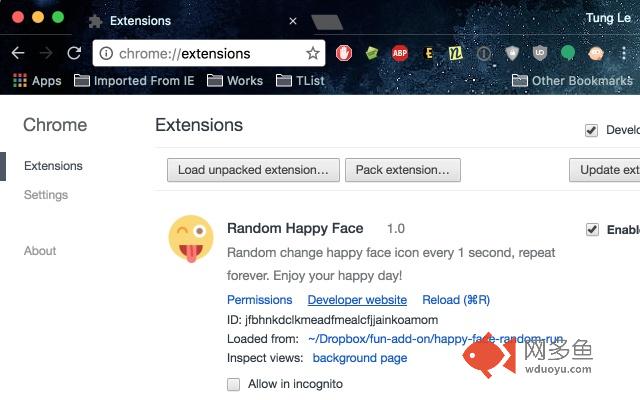
Task: Toggle the Enabled checkbox for Random Happy Face
Action: [x=592, y=229]
